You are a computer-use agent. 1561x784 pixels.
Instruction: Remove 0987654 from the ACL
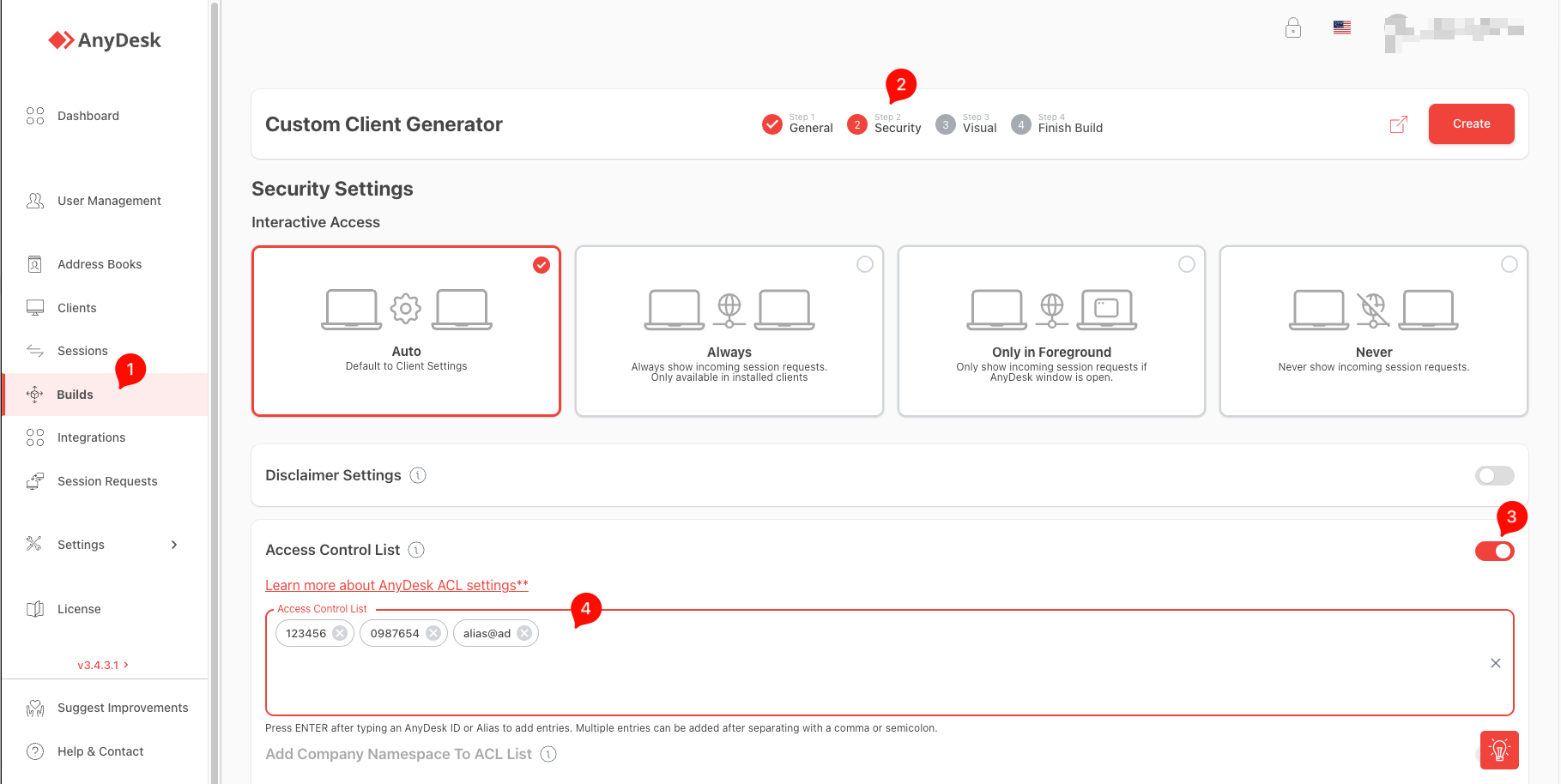coord(433,633)
